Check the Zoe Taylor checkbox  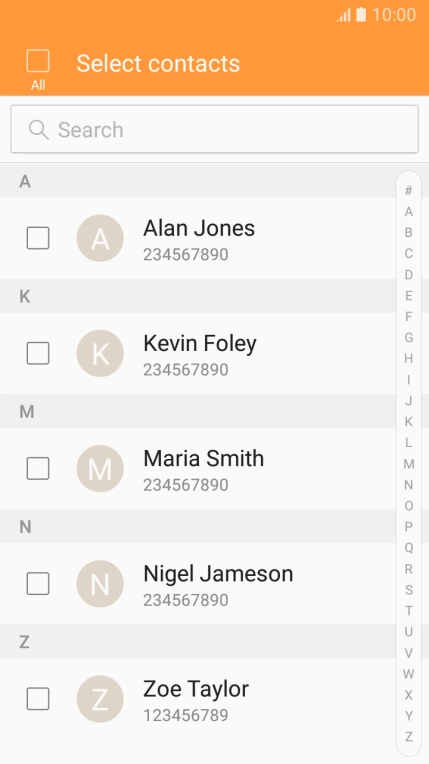coord(38,699)
